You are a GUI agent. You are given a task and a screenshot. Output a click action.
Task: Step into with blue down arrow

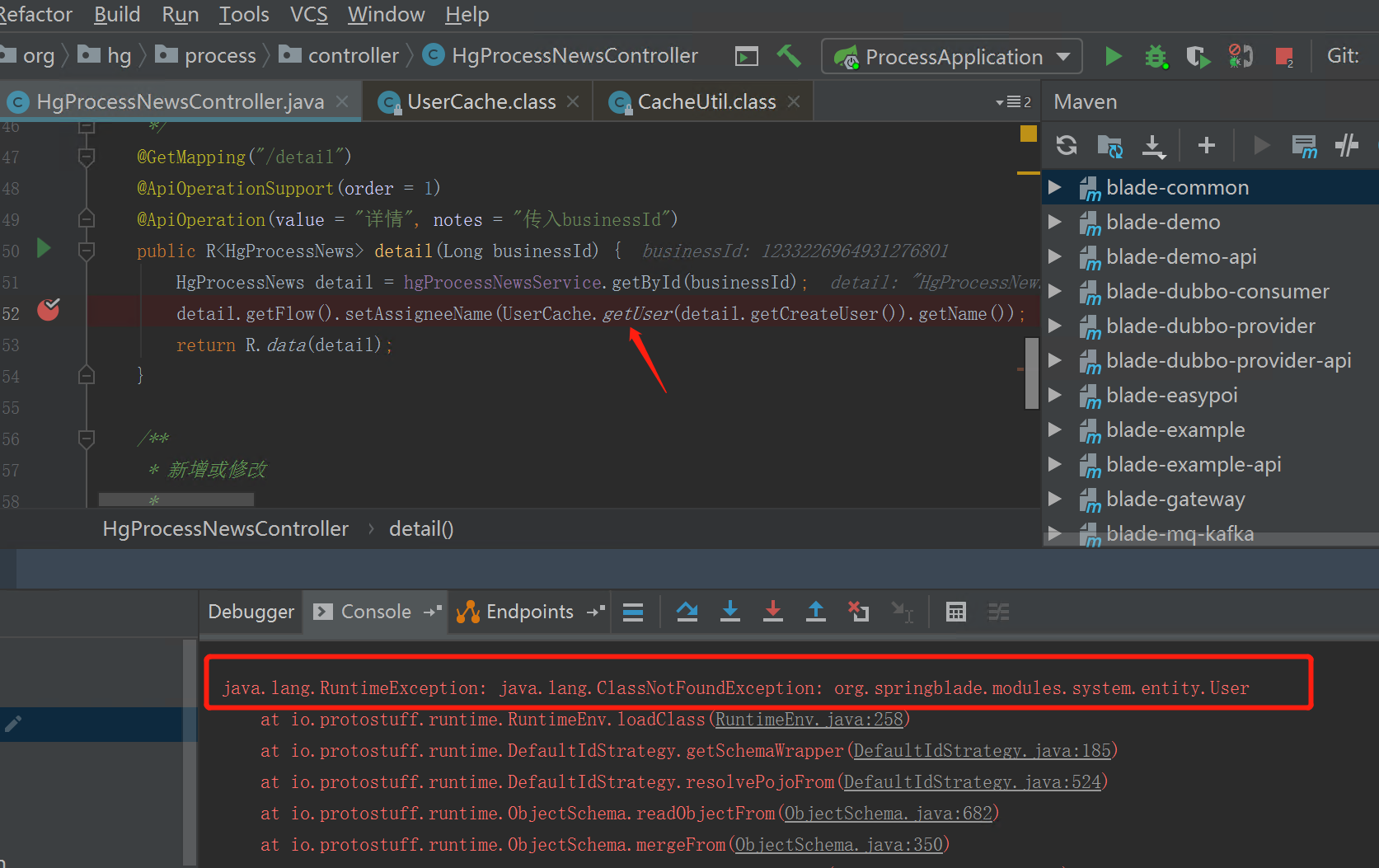(730, 612)
